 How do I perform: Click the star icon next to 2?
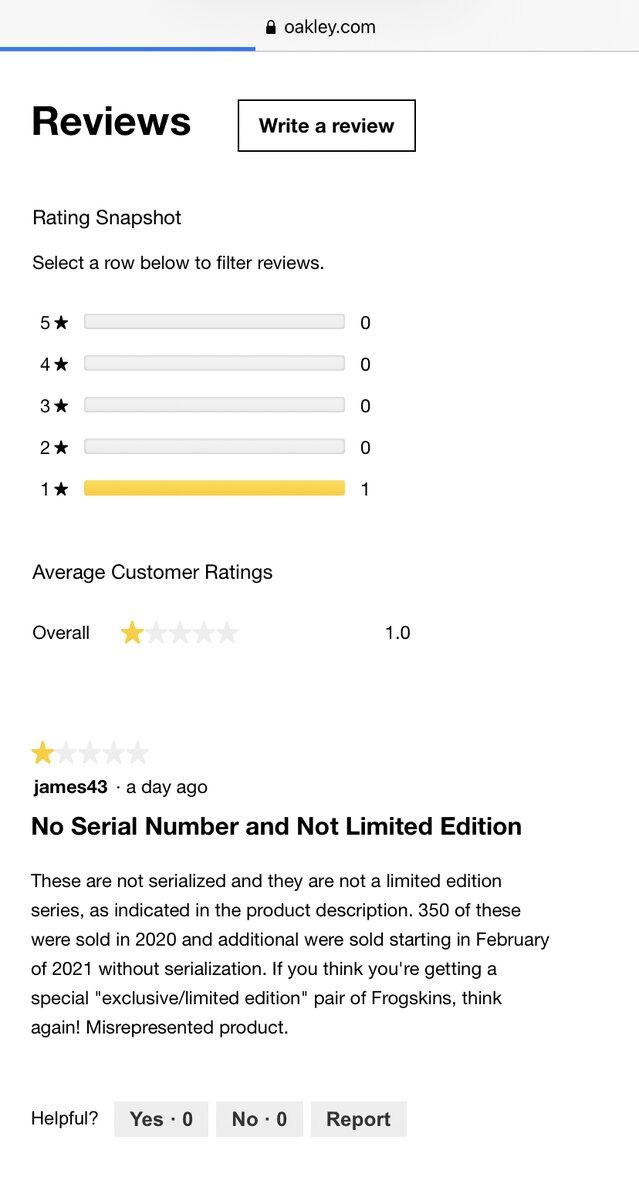tap(61, 447)
